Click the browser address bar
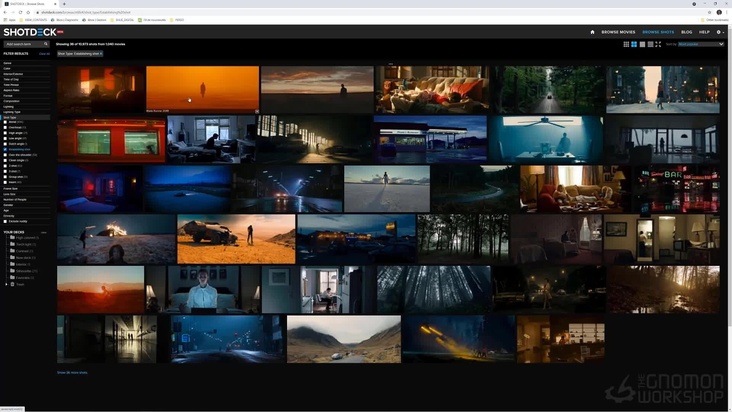Screen dimensions: 732x412 (369, 13)
